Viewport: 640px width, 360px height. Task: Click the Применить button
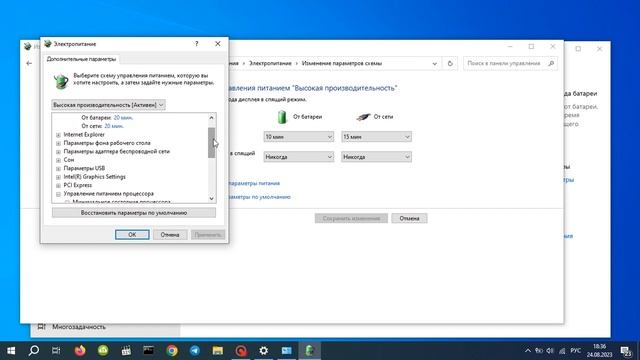point(208,235)
